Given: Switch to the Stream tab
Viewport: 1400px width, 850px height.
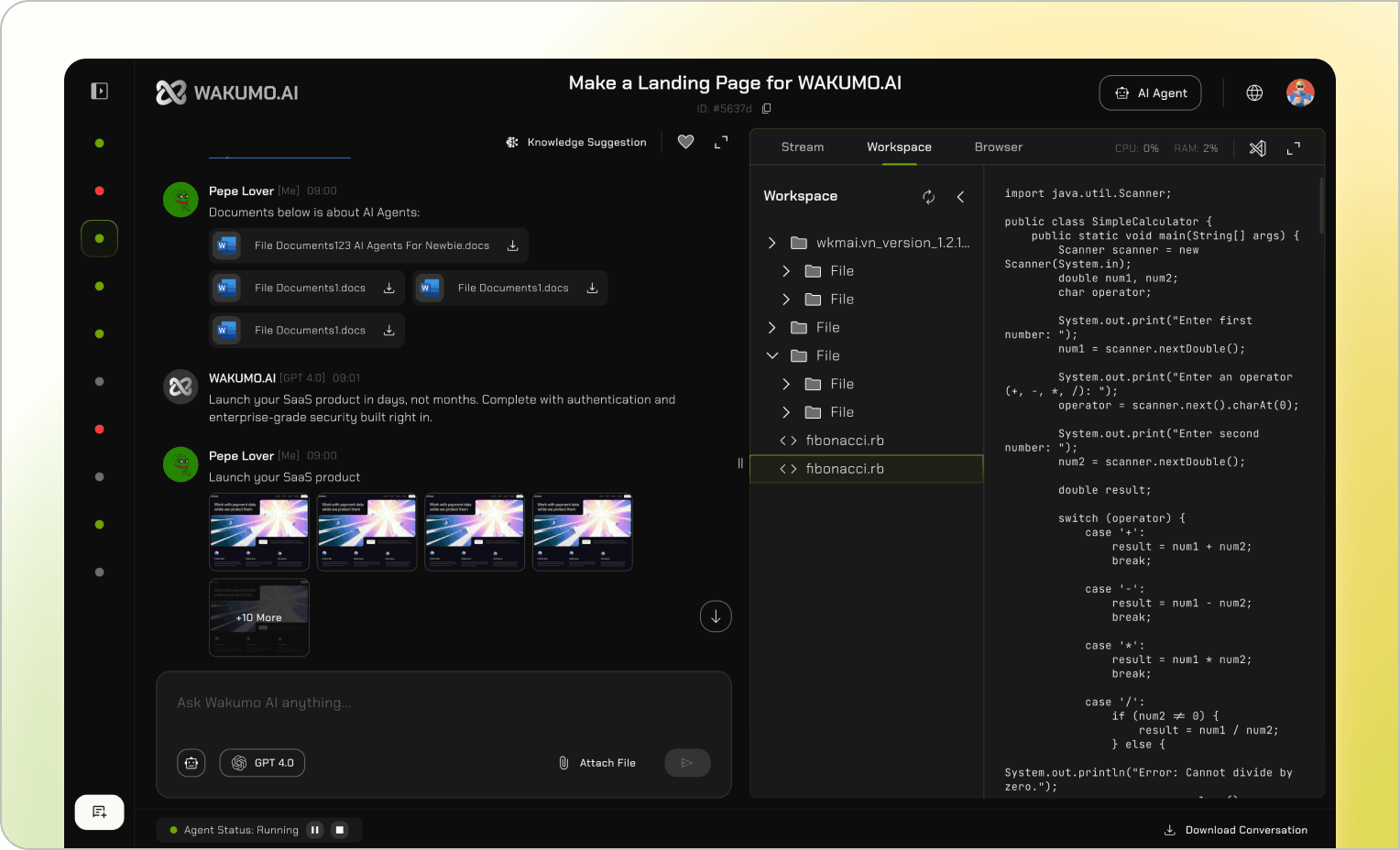Looking at the screenshot, I should 802,147.
